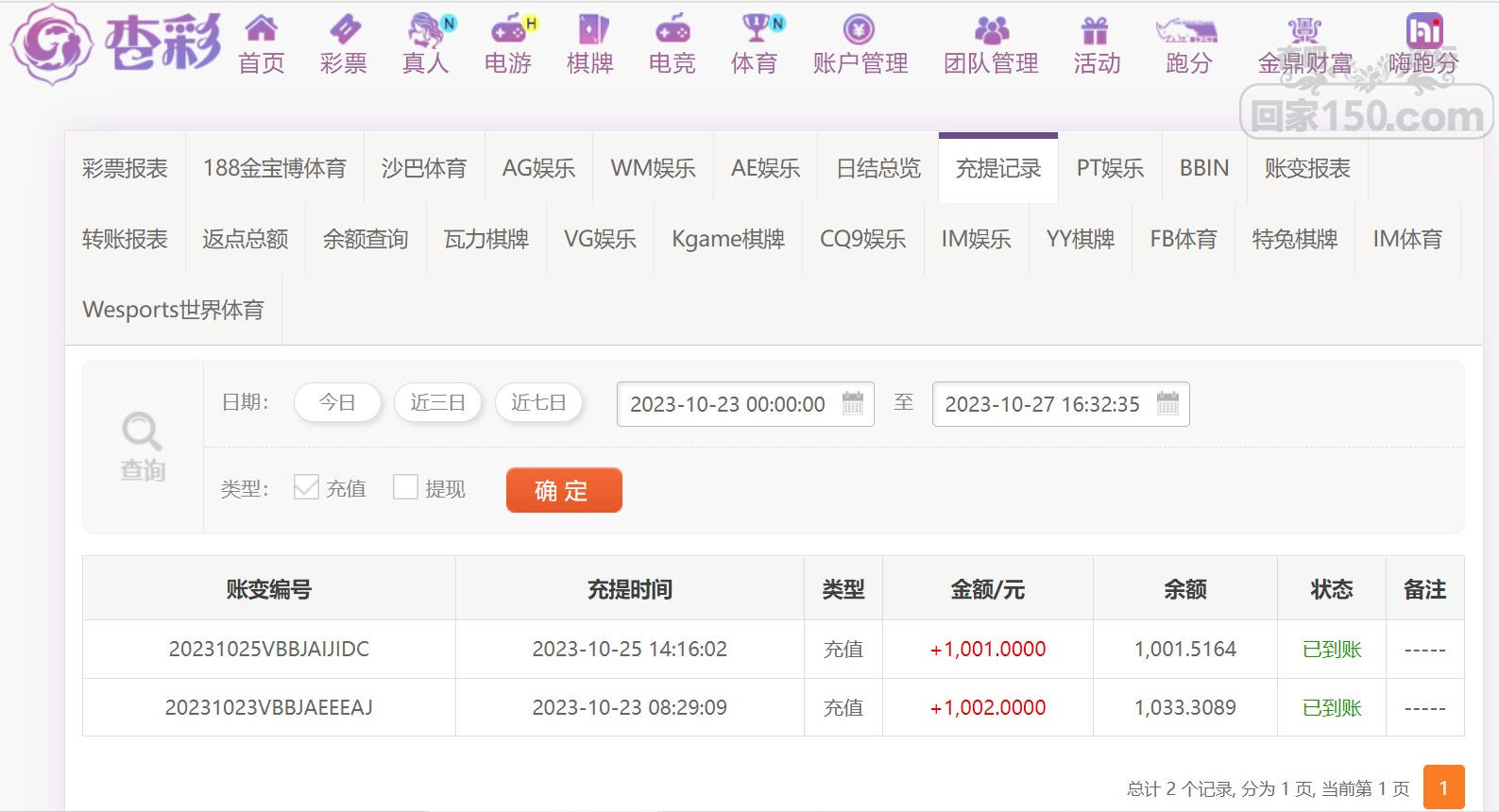Click the 充提时间 column header
The width and height of the screenshot is (1499, 812).
[630, 589]
